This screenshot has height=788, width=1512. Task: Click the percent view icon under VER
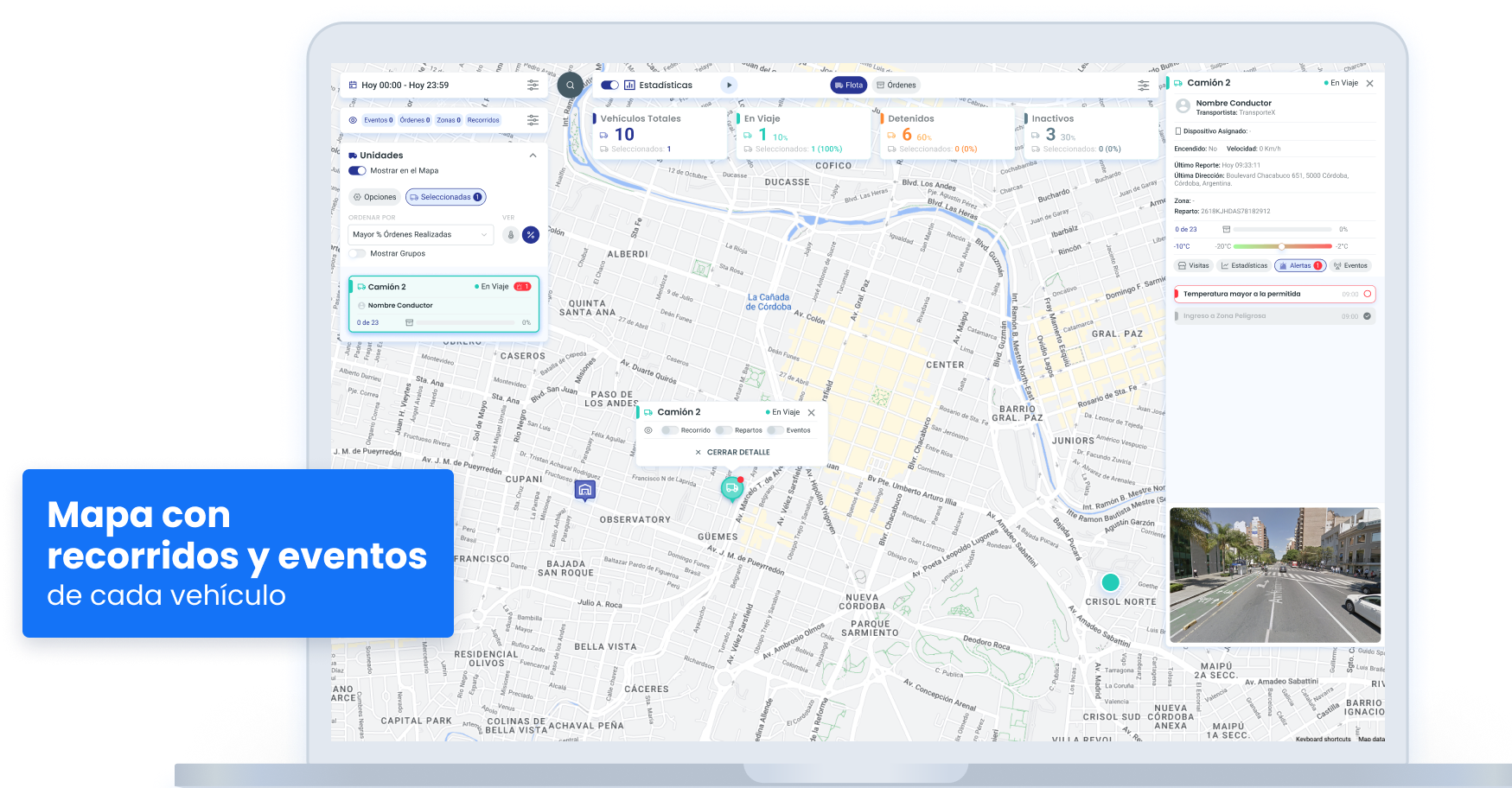tap(531, 235)
